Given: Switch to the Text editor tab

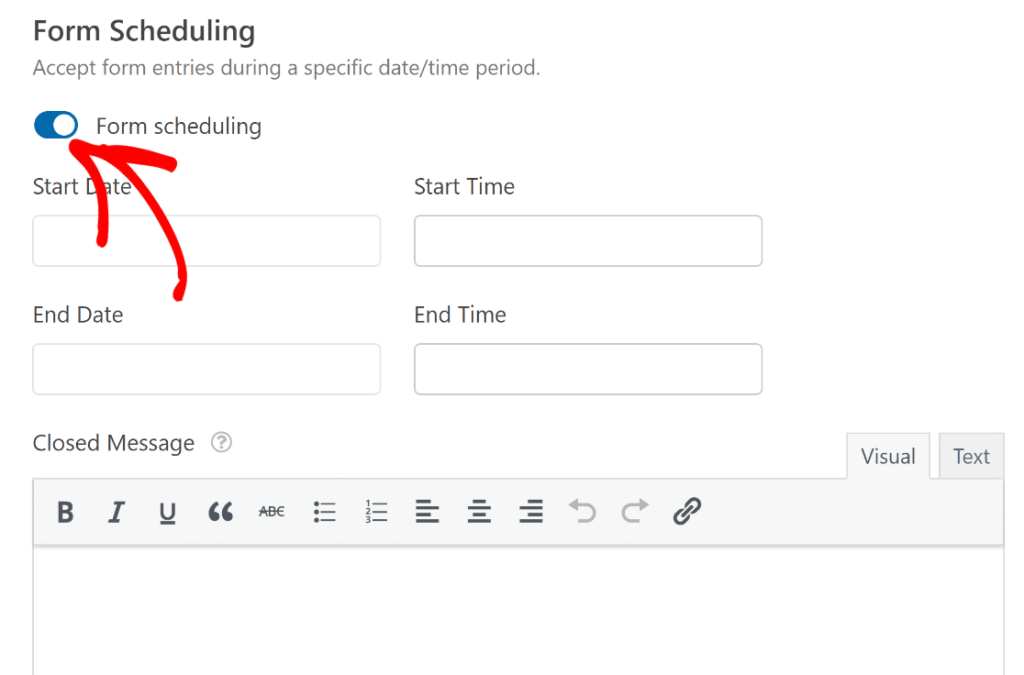Looking at the screenshot, I should [971, 456].
